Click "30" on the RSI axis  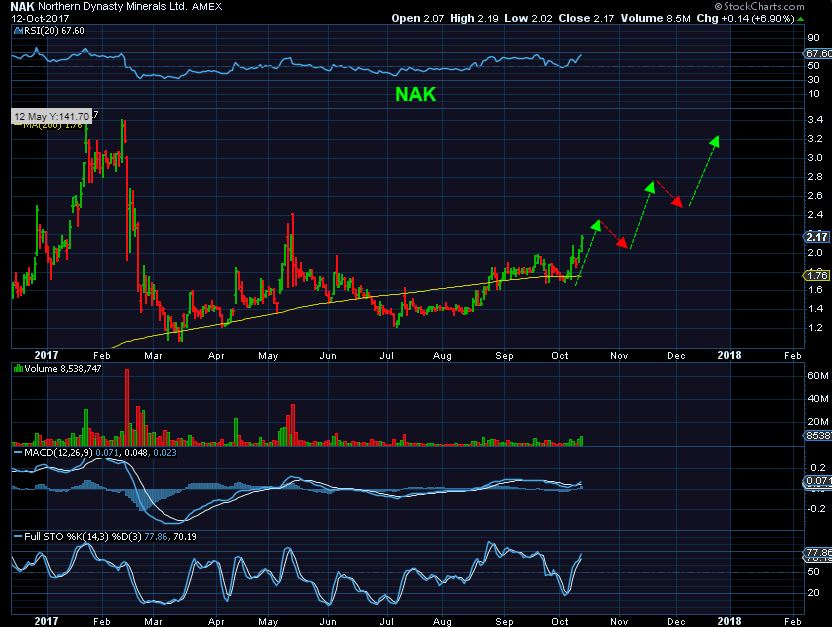point(813,80)
